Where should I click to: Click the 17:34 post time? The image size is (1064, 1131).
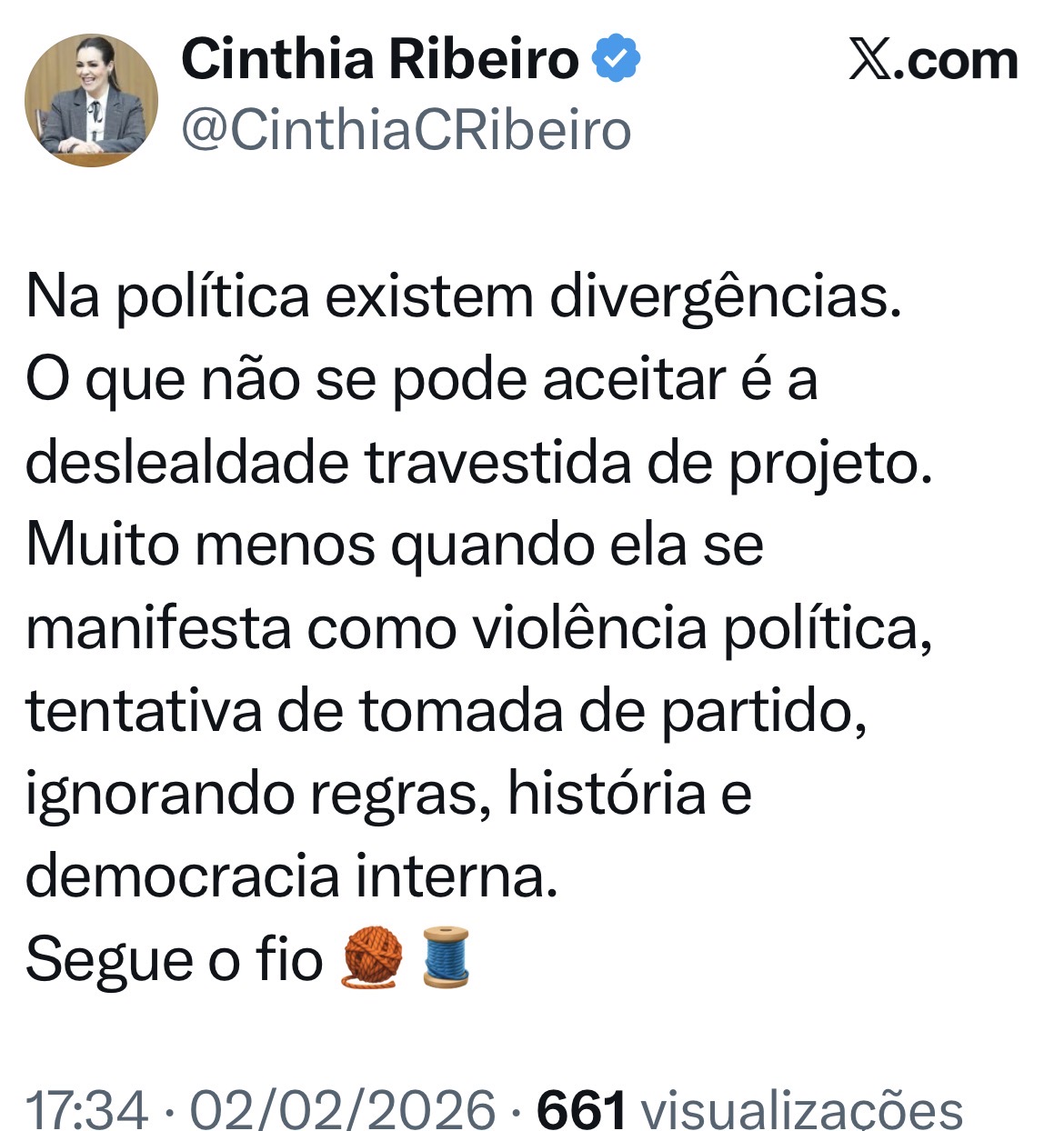coord(86,1110)
